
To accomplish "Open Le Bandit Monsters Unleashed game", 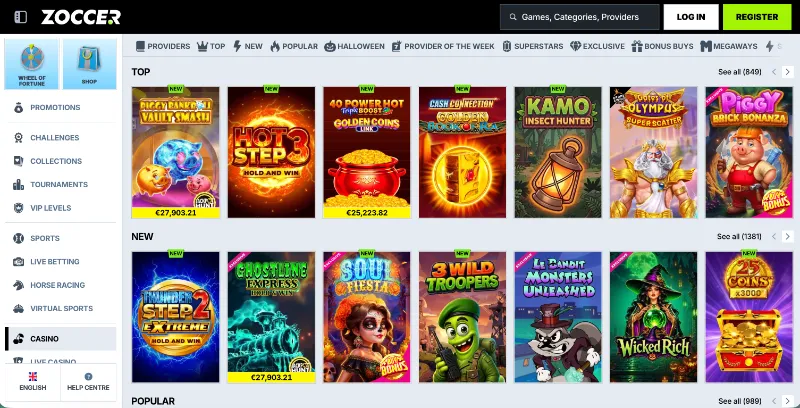I will tap(558, 317).
